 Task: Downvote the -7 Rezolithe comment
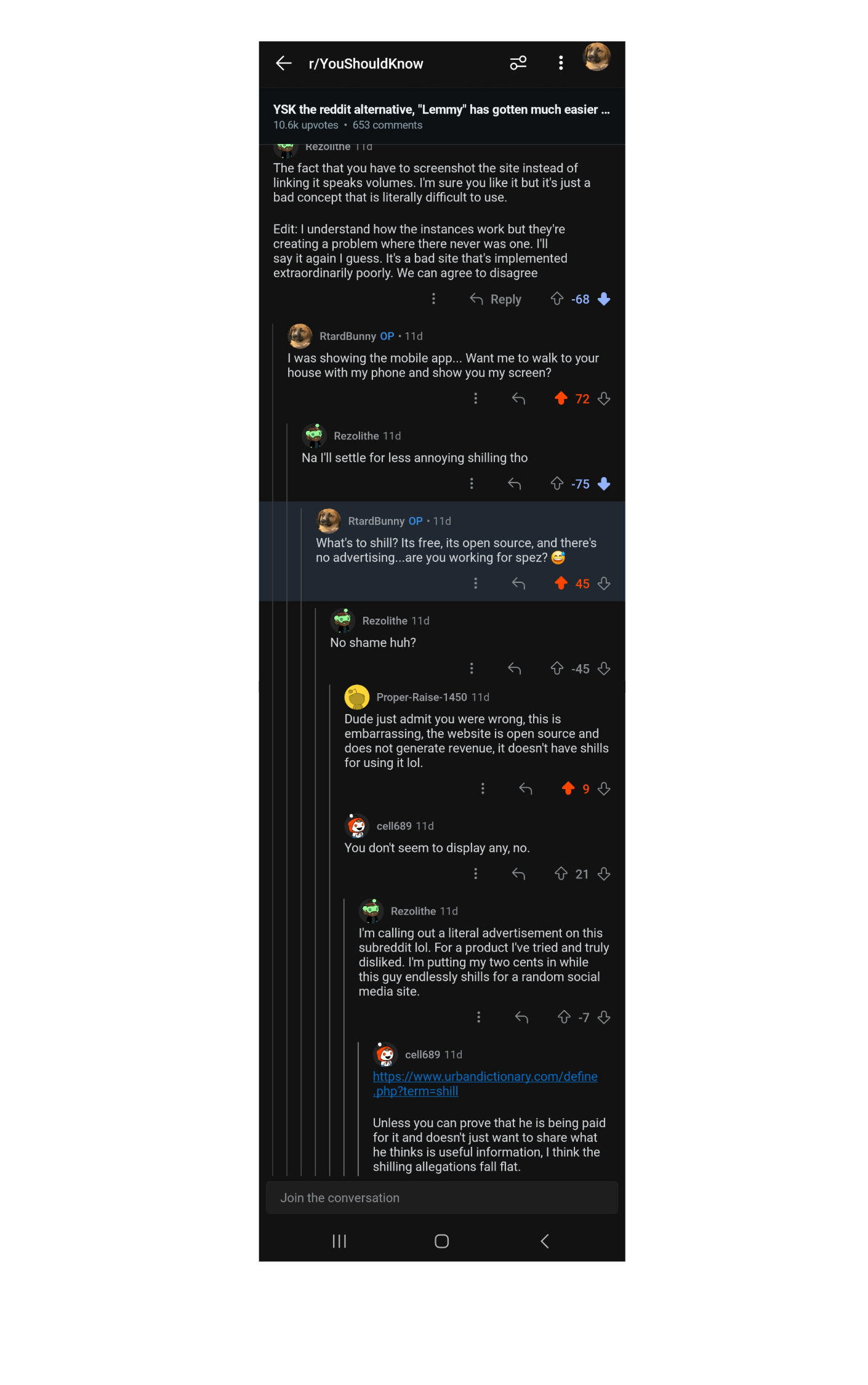click(604, 1018)
